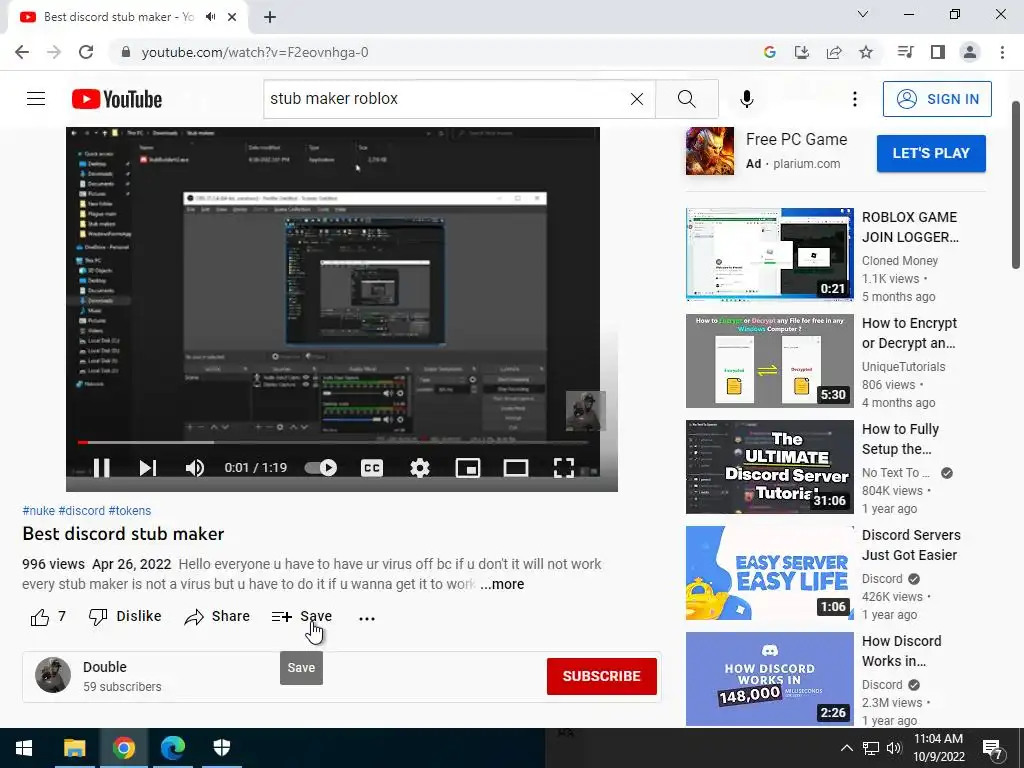The height and width of the screenshot is (768, 1024).
Task: Mute the video volume
Action: (x=195, y=468)
